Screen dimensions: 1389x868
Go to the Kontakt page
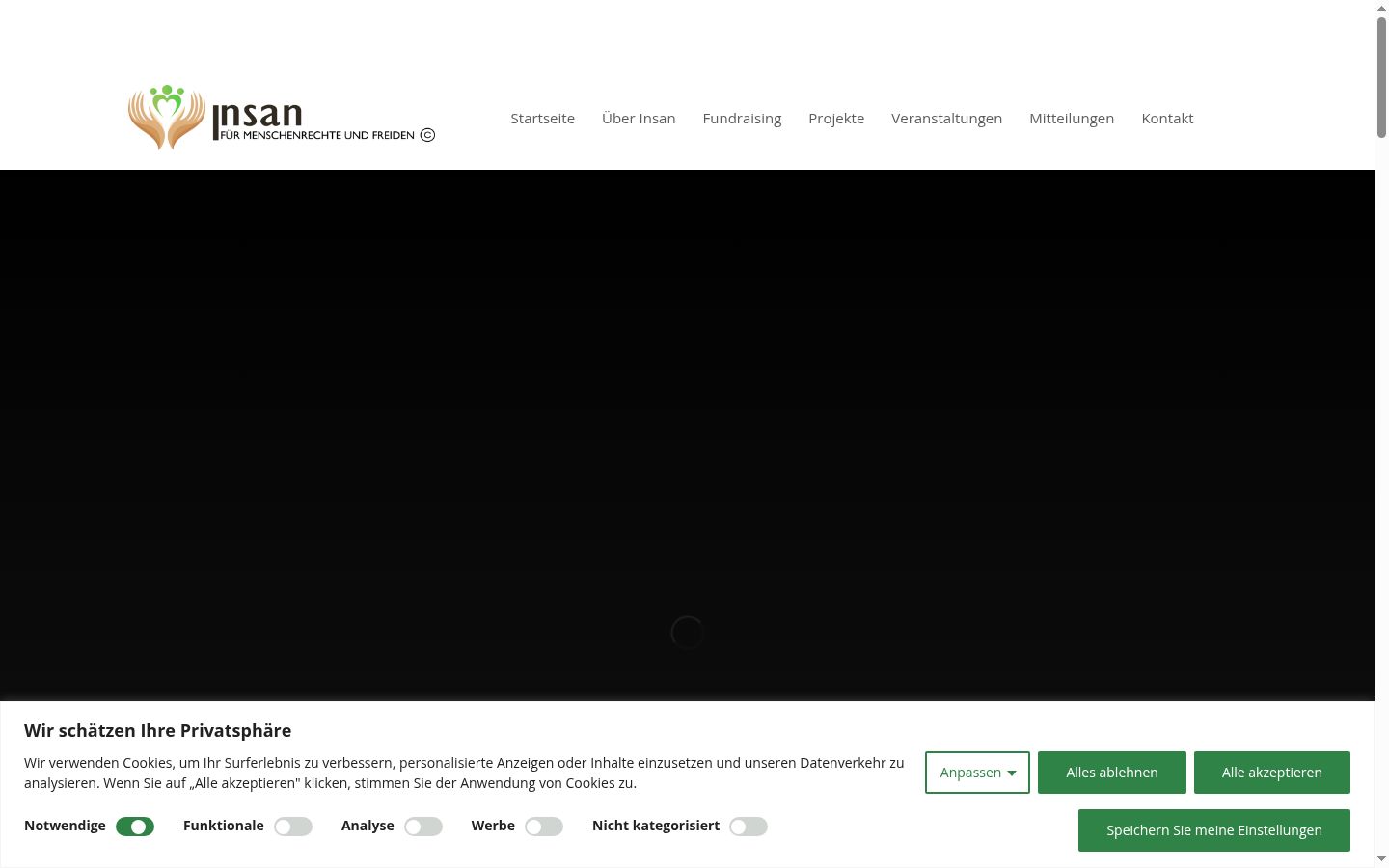click(1167, 119)
